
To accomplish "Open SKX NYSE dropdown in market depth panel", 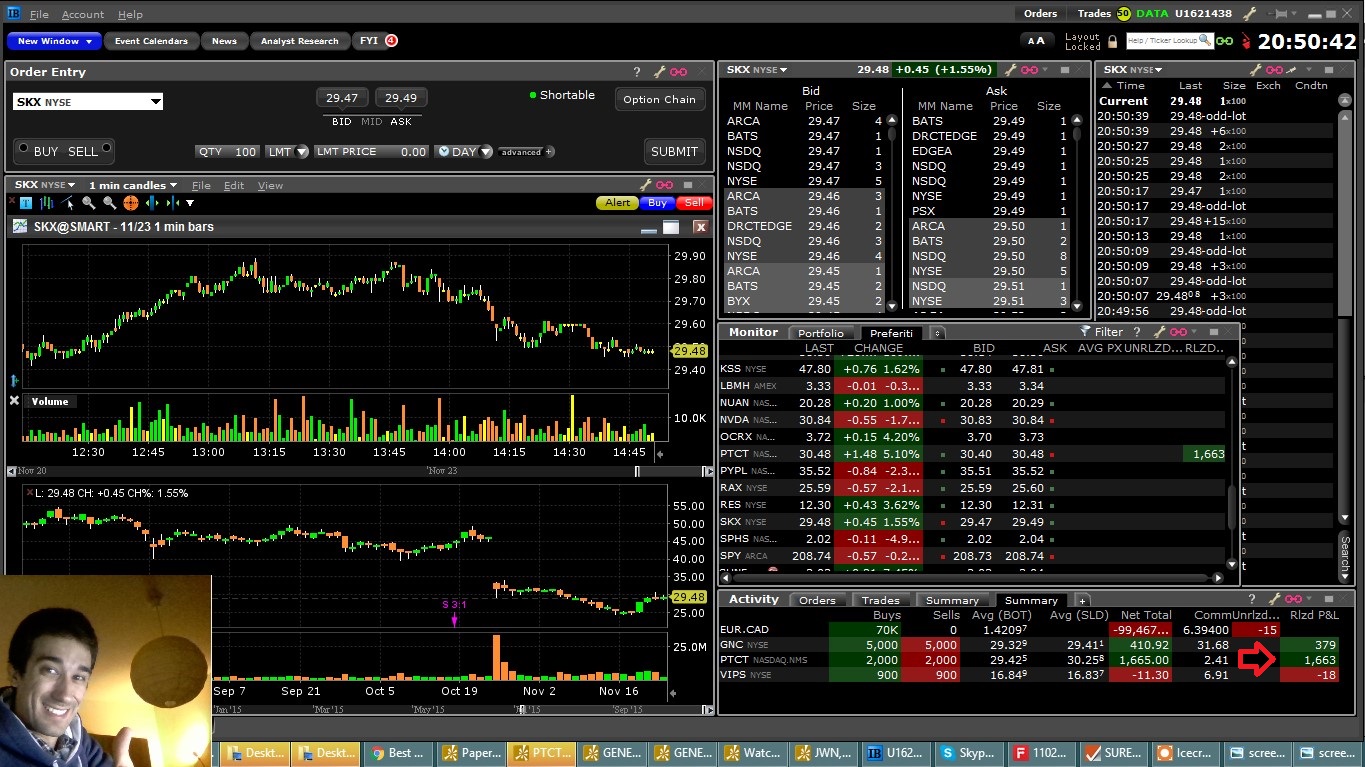I will pyautogui.click(x=757, y=70).
